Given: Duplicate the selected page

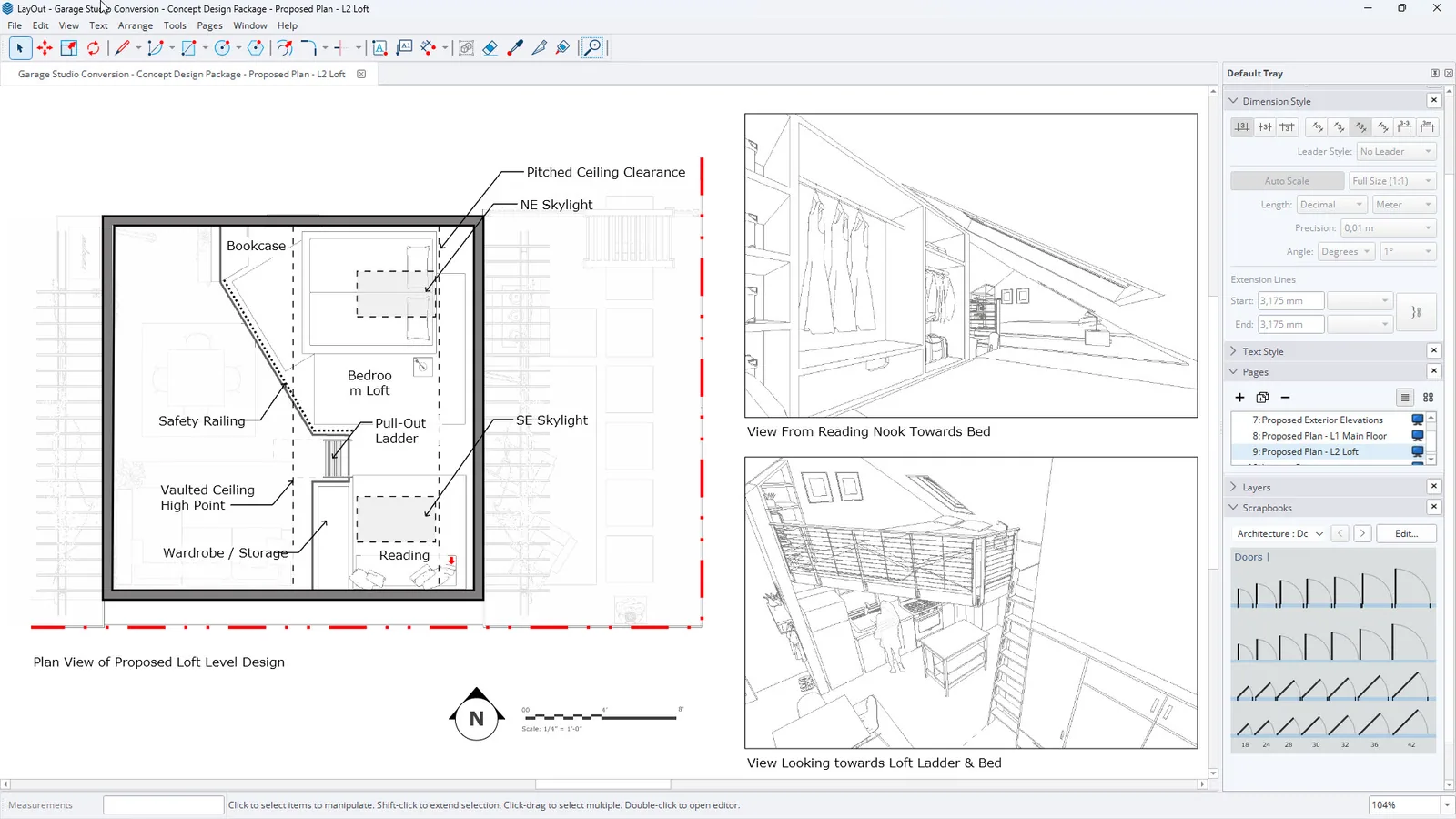Looking at the screenshot, I should pyautogui.click(x=1262, y=398).
